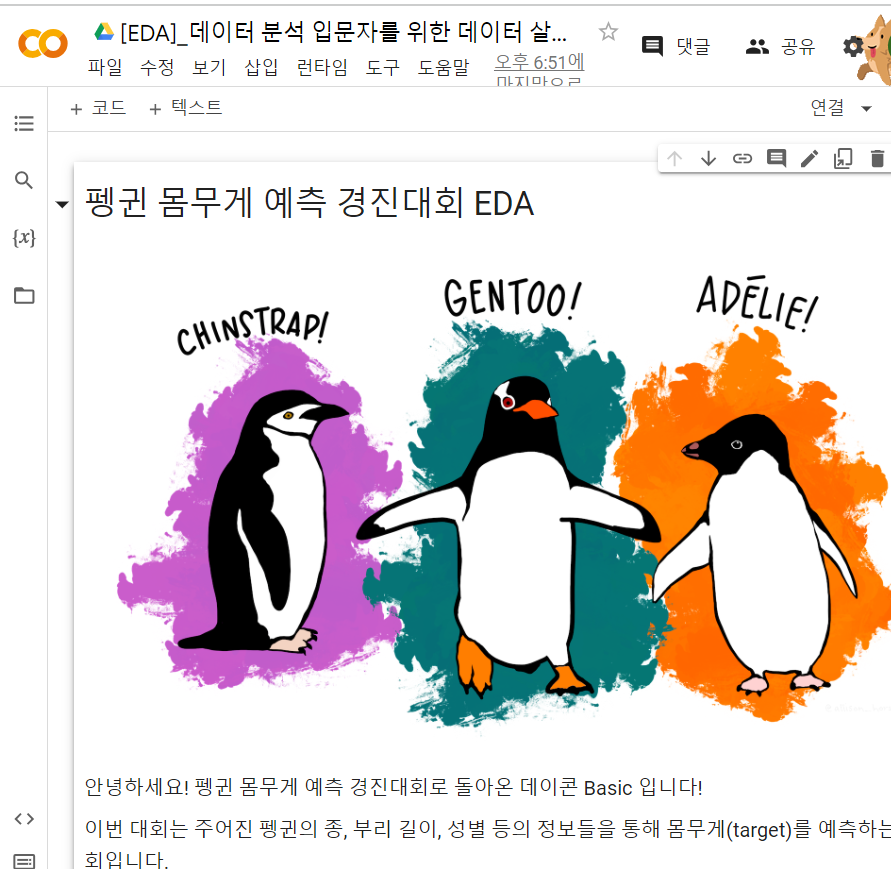Viewport: 891px width, 869px height.
Task: Copy the cell link via the link icon
Action: pyautogui.click(x=742, y=159)
